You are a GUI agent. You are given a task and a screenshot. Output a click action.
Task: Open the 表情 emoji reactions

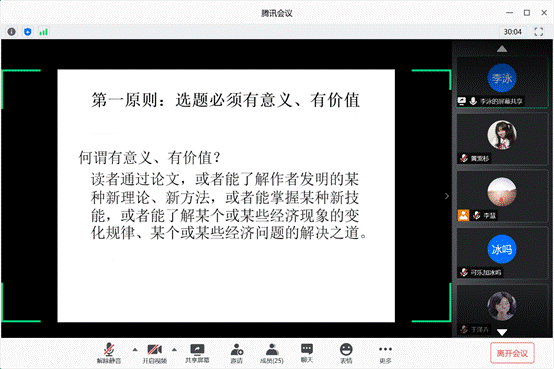346,353
